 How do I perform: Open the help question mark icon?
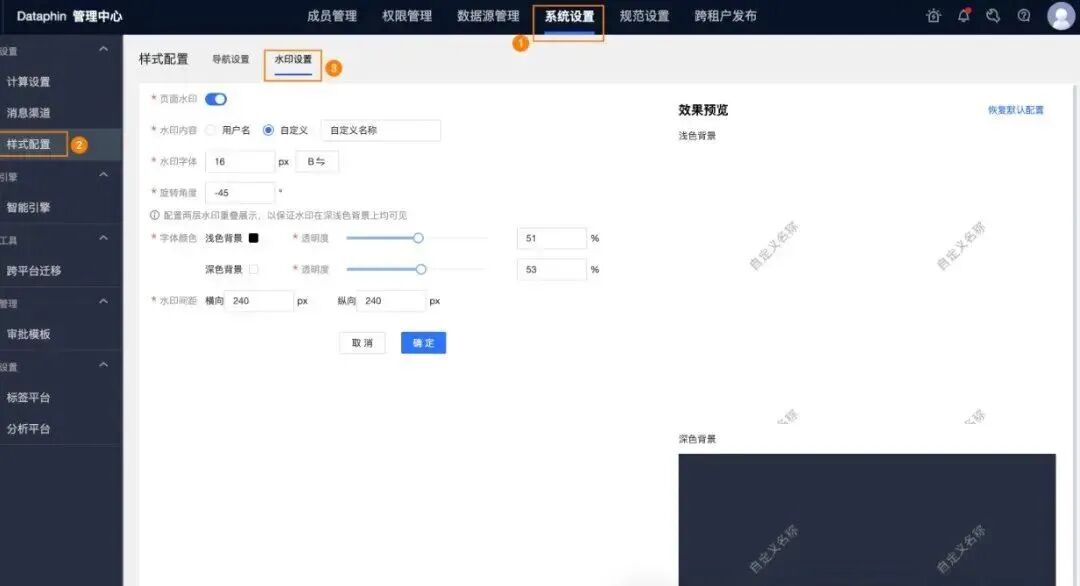click(1024, 15)
